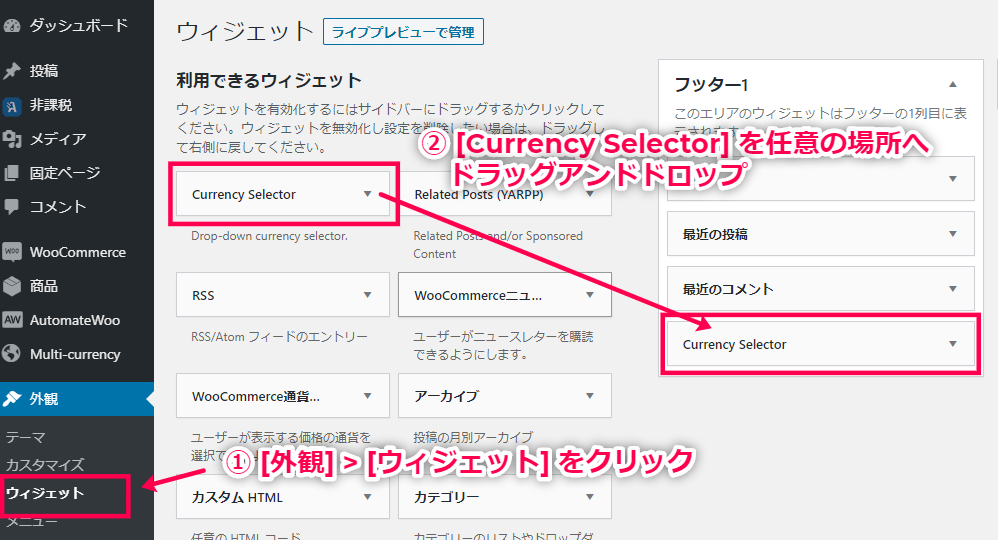Click the RSS widget title

[x=203, y=295]
